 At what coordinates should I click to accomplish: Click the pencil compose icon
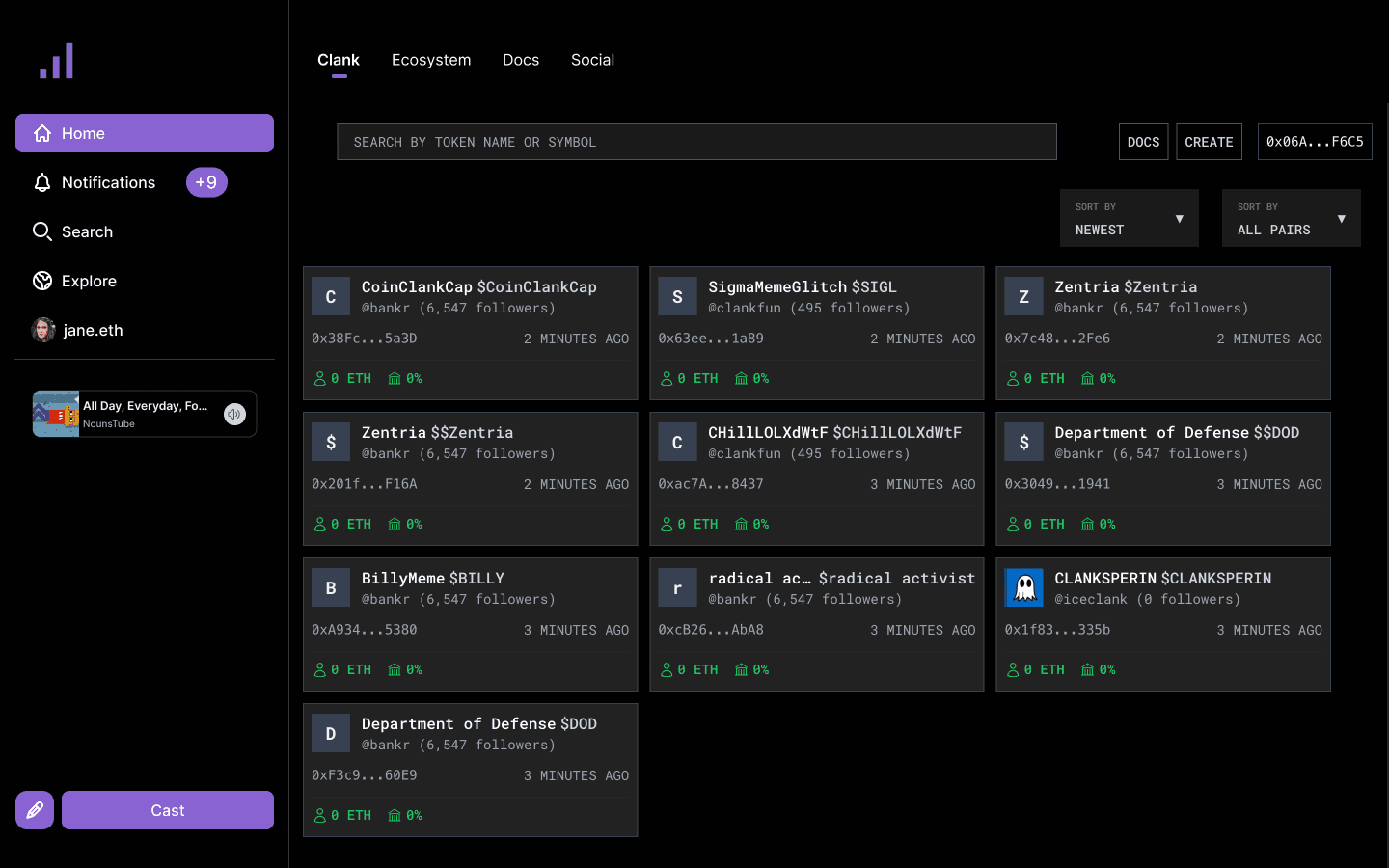click(x=35, y=810)
